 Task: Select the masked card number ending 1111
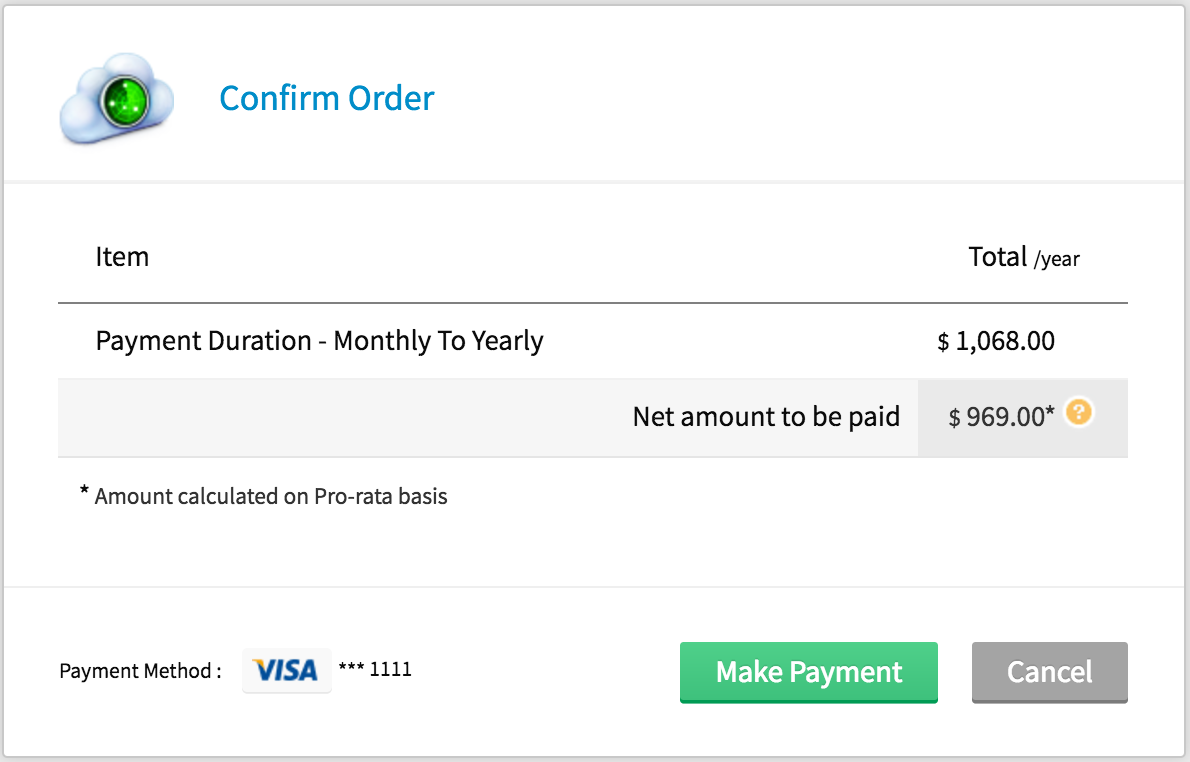375,670
